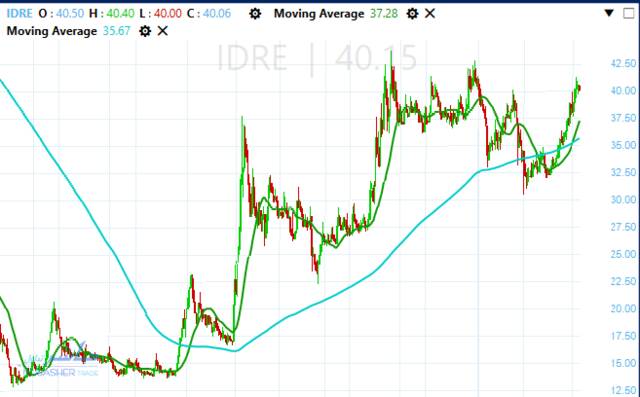Click the 25.00 price axis label
The width and height of the screenshot is (640, 397).
pyautogui.click(x=623, y=254)
